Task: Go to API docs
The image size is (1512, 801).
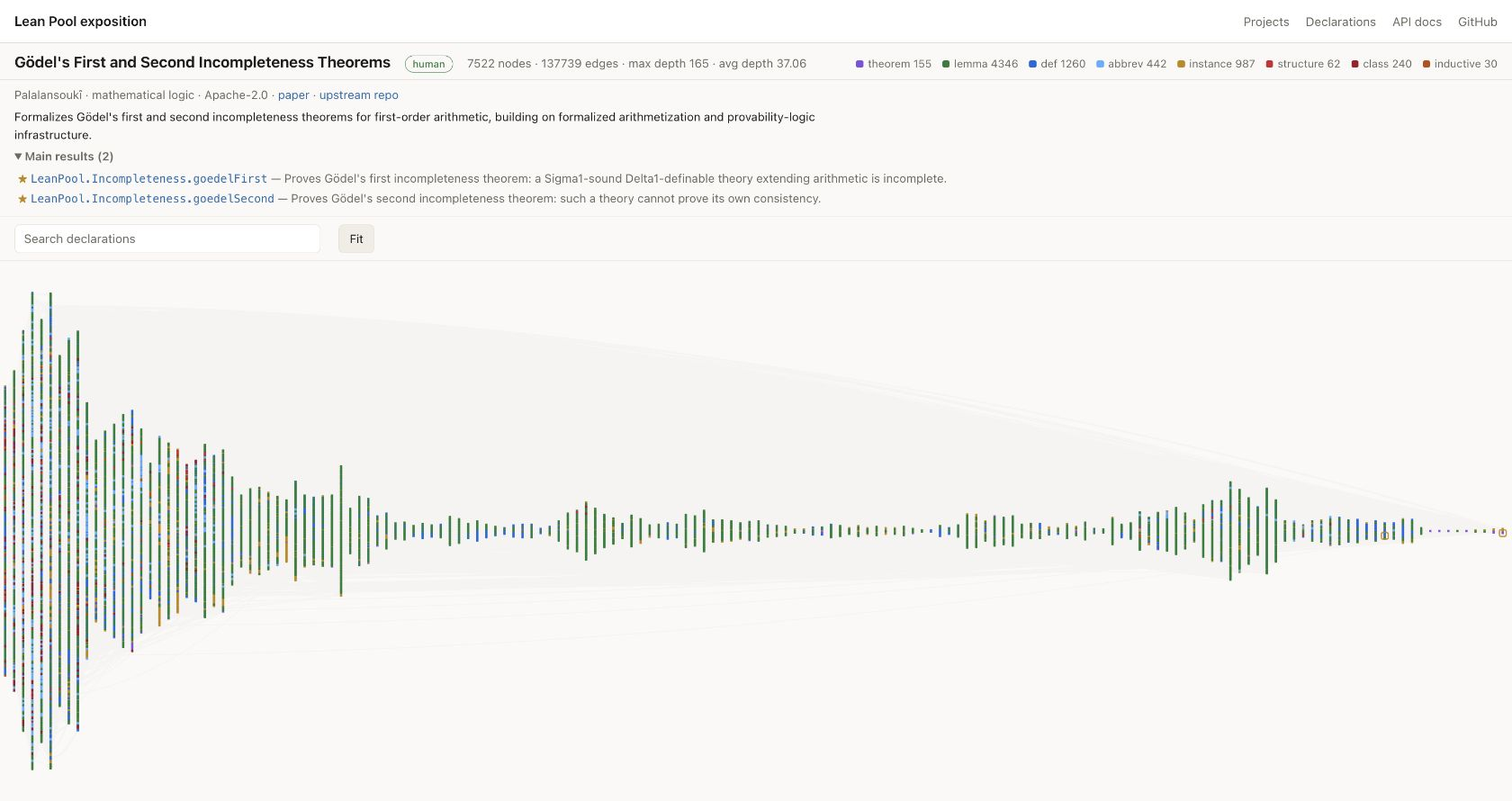Action: point(1417,22)
